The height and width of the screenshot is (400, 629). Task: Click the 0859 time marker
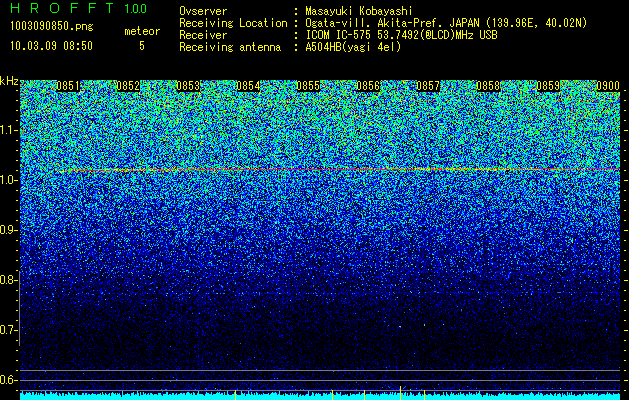click(x=548, y=86)
